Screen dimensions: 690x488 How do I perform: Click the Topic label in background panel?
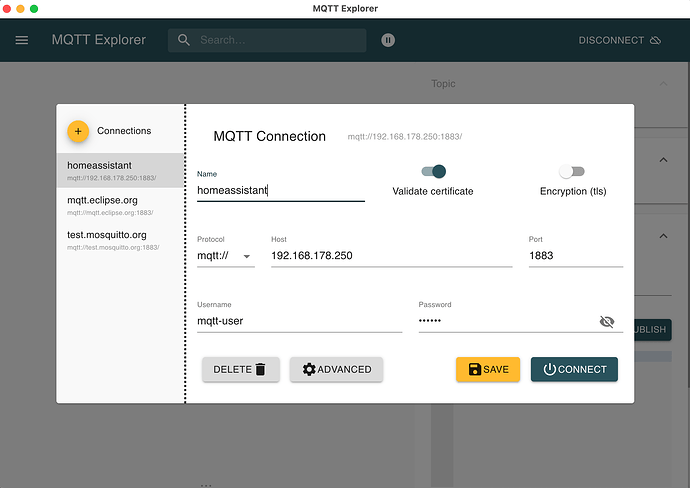pos(443,84)
